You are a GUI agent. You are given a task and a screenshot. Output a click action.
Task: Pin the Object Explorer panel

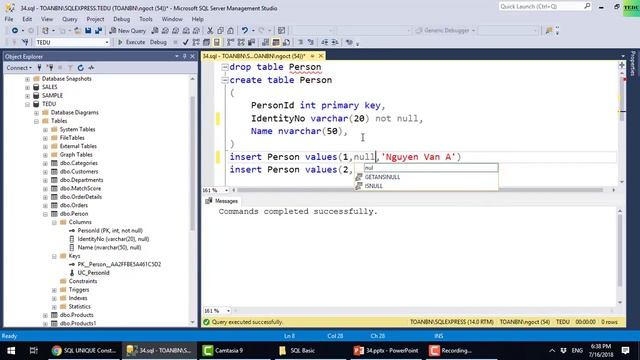click(184, 56)
